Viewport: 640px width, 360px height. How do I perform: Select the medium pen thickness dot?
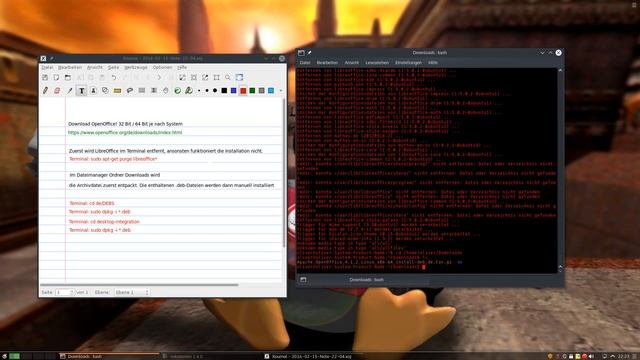point(207,91)
